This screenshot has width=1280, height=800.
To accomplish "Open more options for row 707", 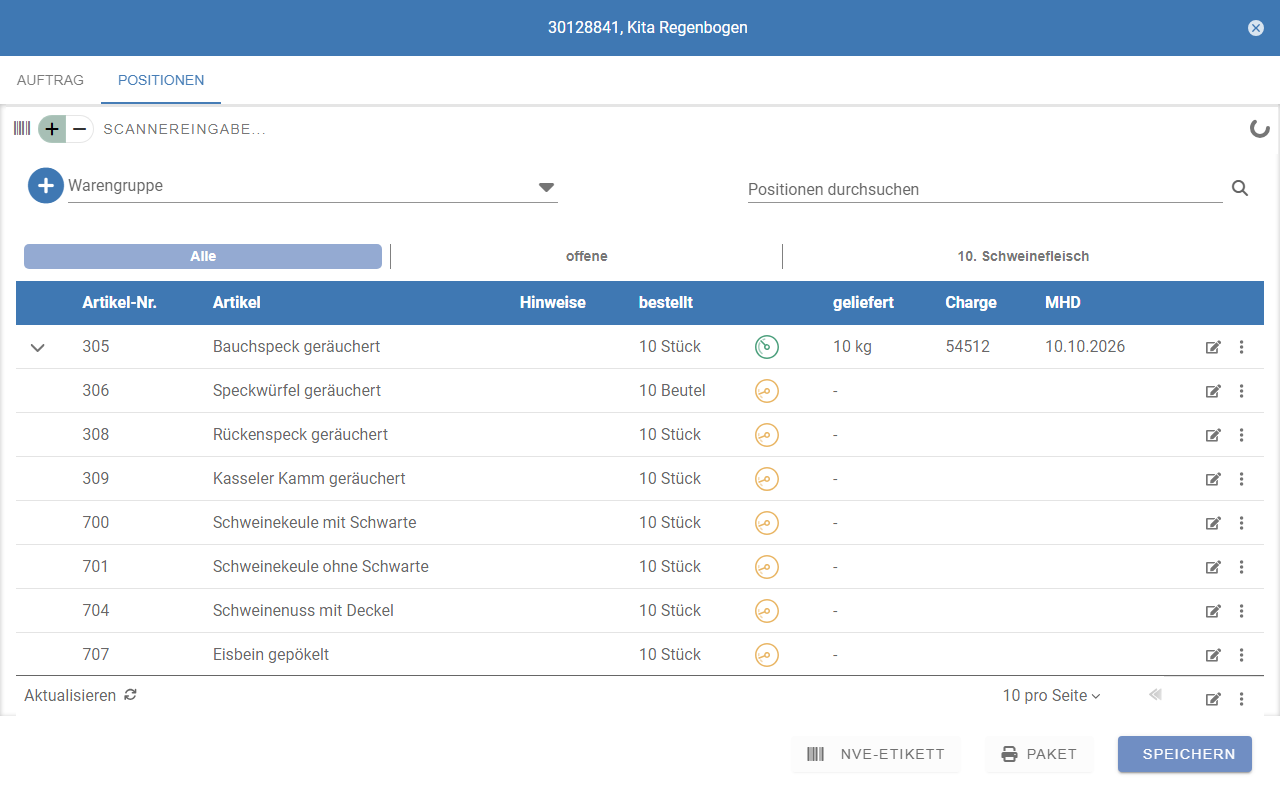I will pos(1241,655).
